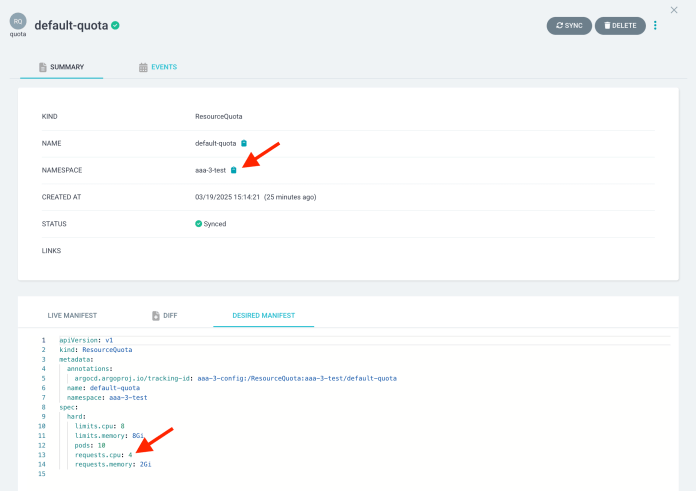Screen dimensions: 696x491
Task: Click the calendar icon on EVENTS tab
Action: (x=143, y=67)
